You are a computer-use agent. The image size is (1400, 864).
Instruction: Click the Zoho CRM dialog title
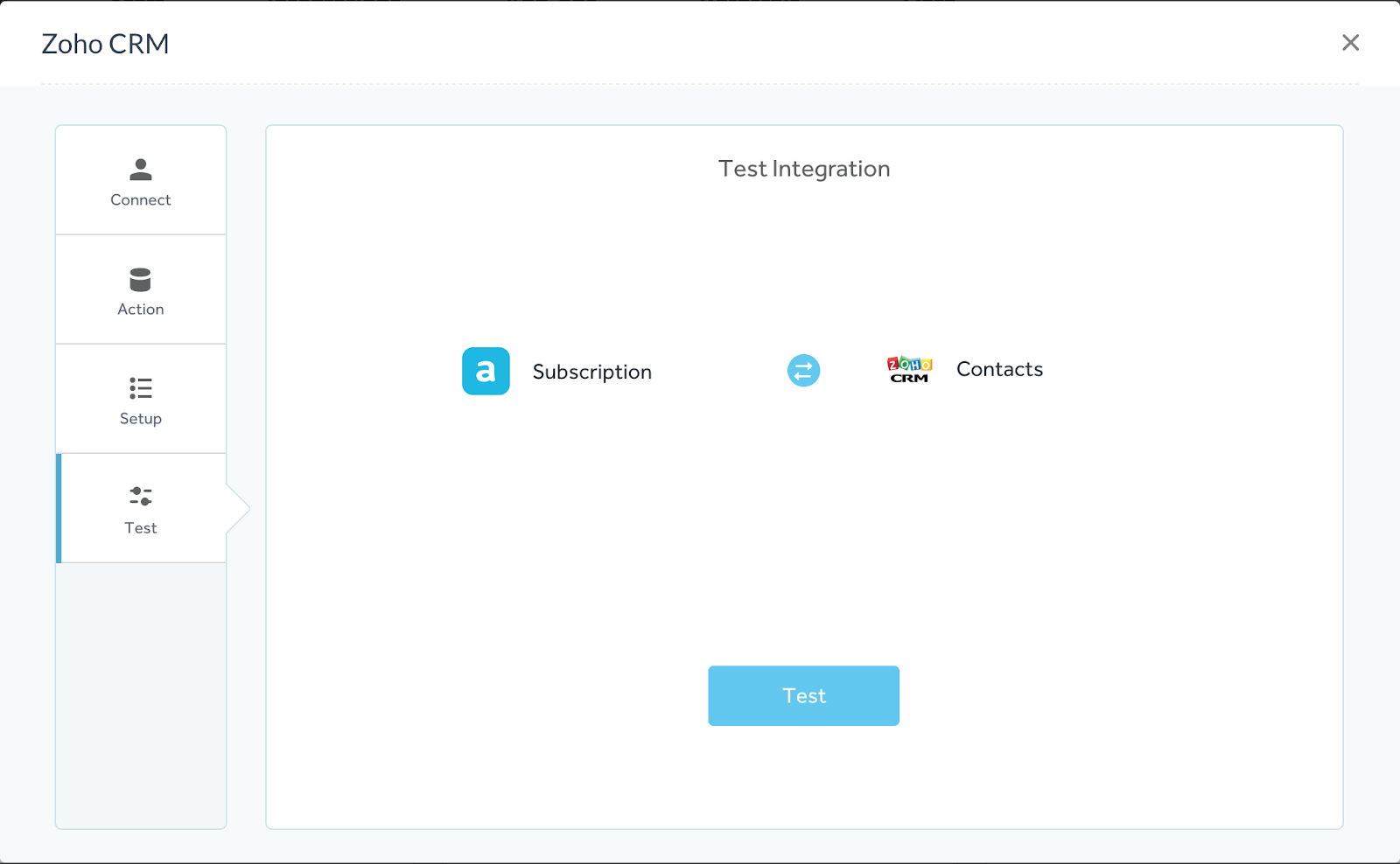click(x=105, y=44)
